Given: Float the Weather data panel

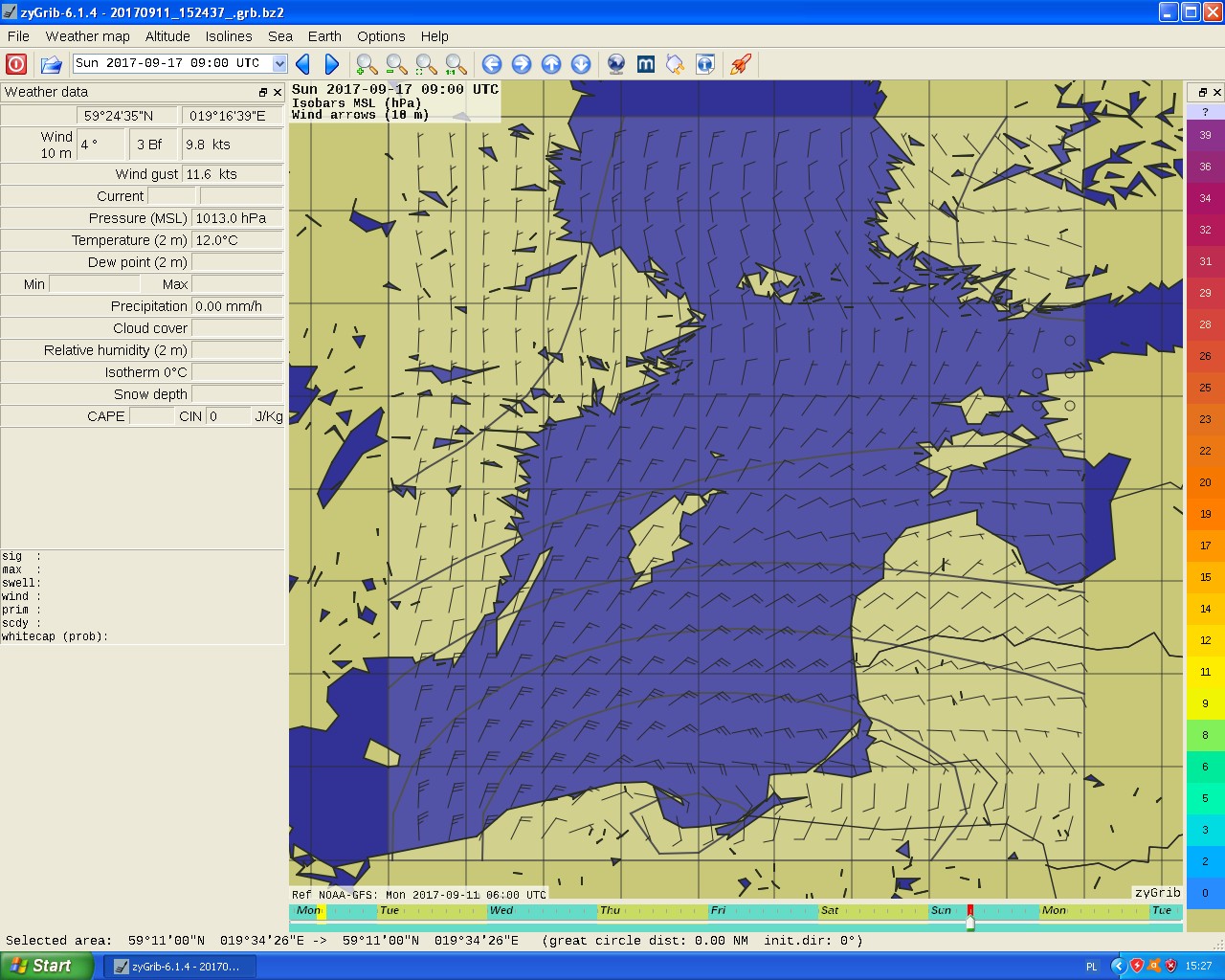Looking at the screenshot, I should (263, 93).
